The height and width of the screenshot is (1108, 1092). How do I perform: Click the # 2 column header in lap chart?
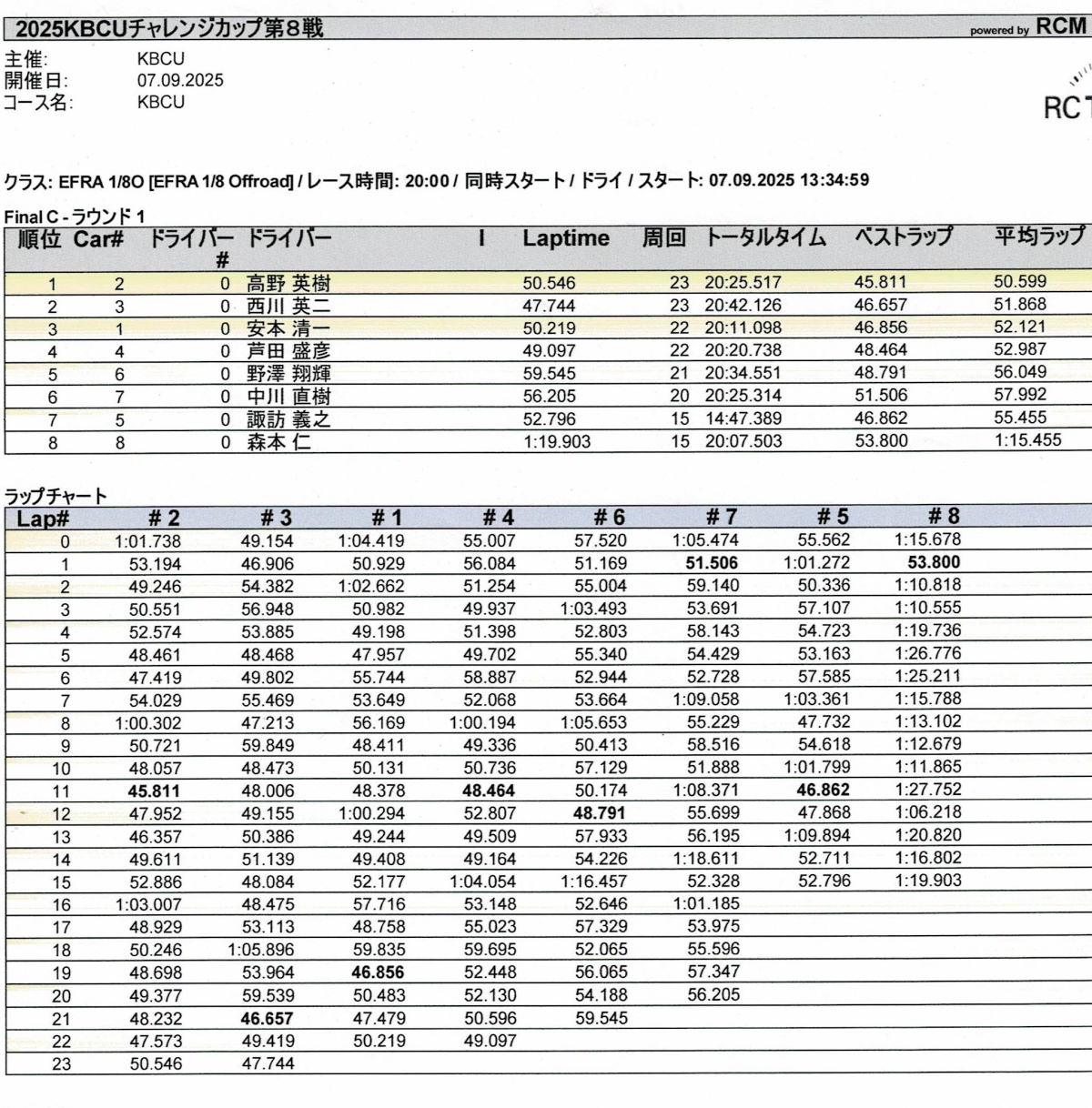point(165,519)
